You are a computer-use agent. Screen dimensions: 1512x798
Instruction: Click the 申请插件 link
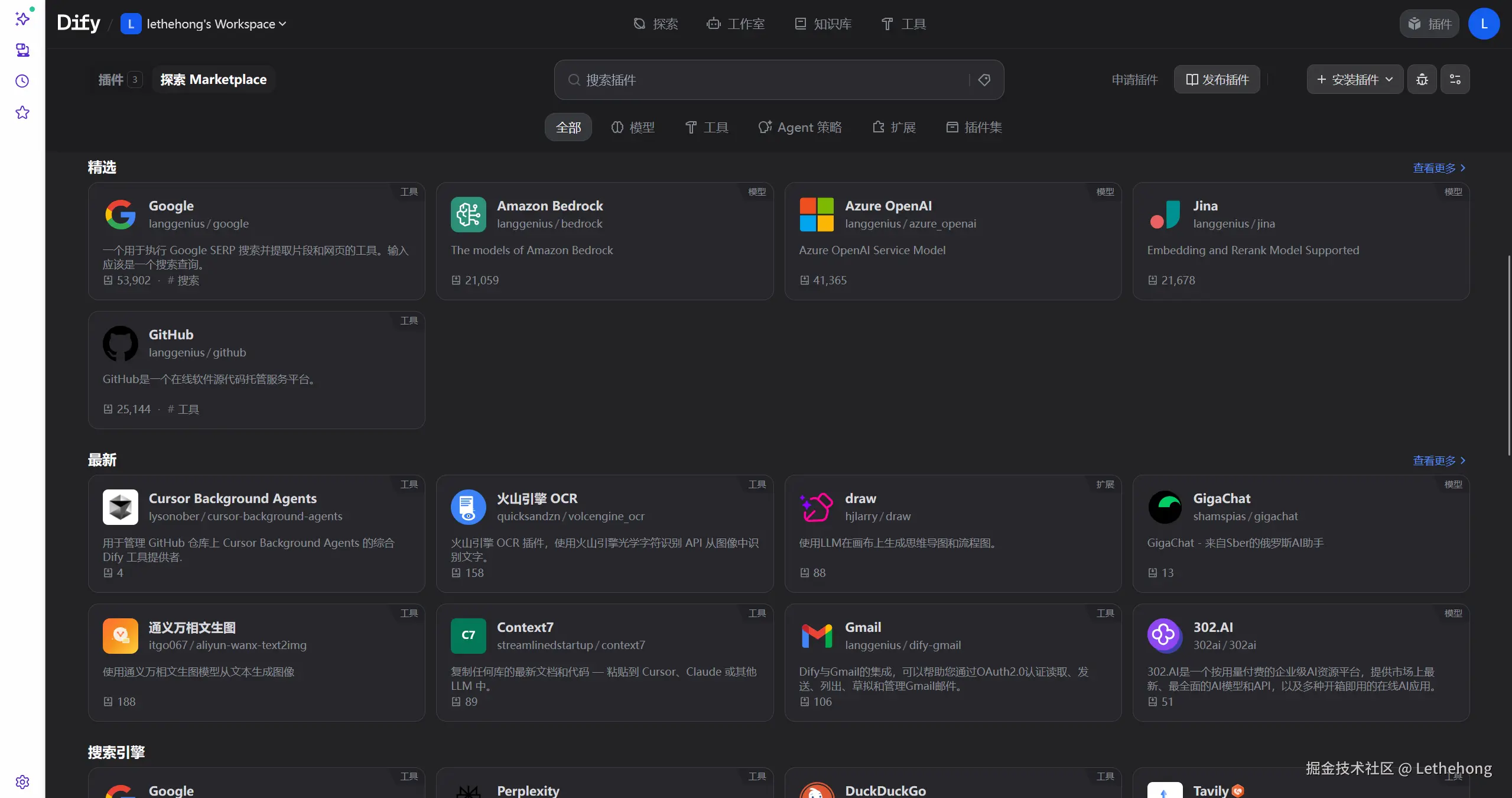pos(1134,79)
